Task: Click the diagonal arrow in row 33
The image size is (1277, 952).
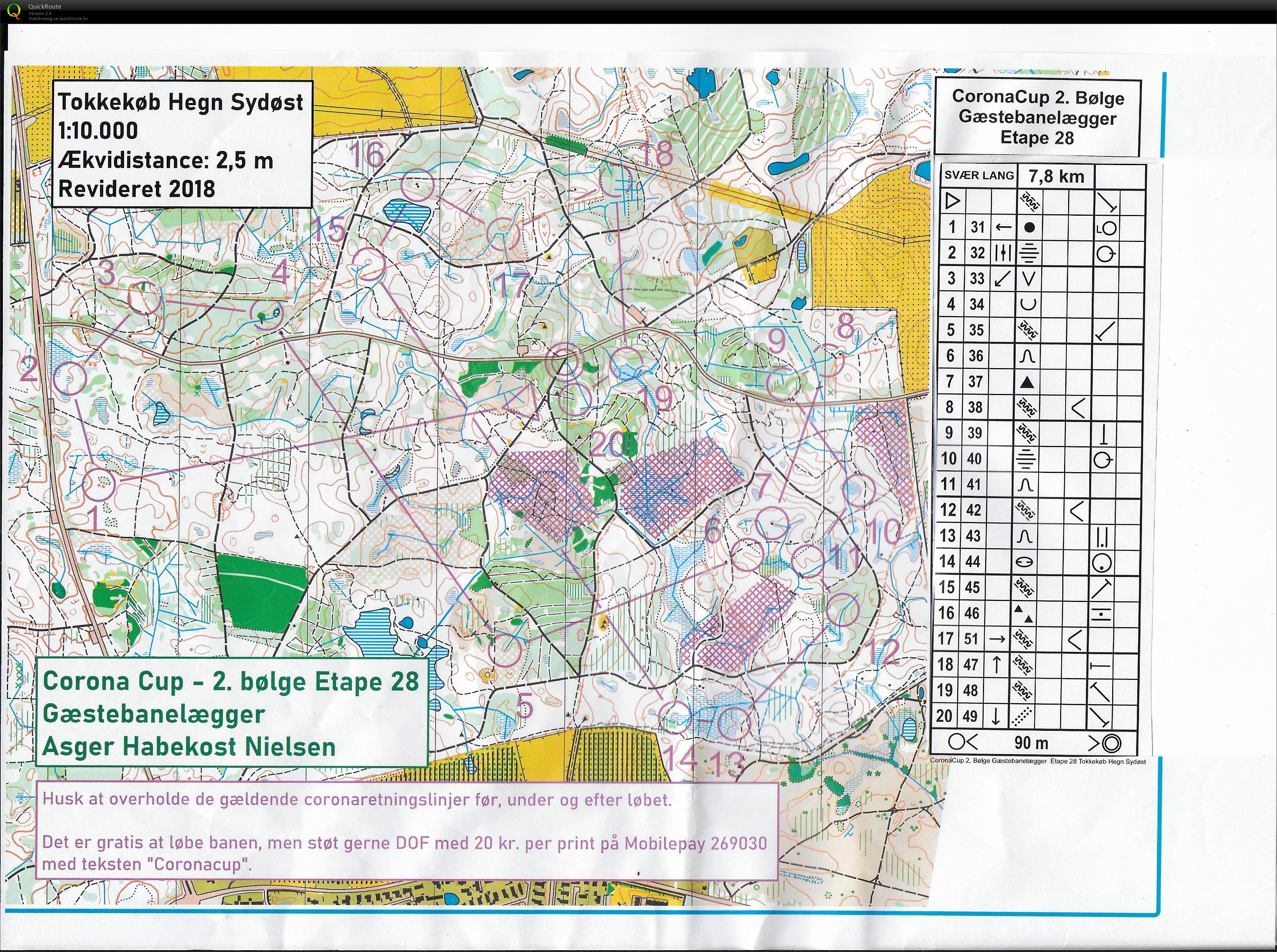Action: [x=1003, y=279]
